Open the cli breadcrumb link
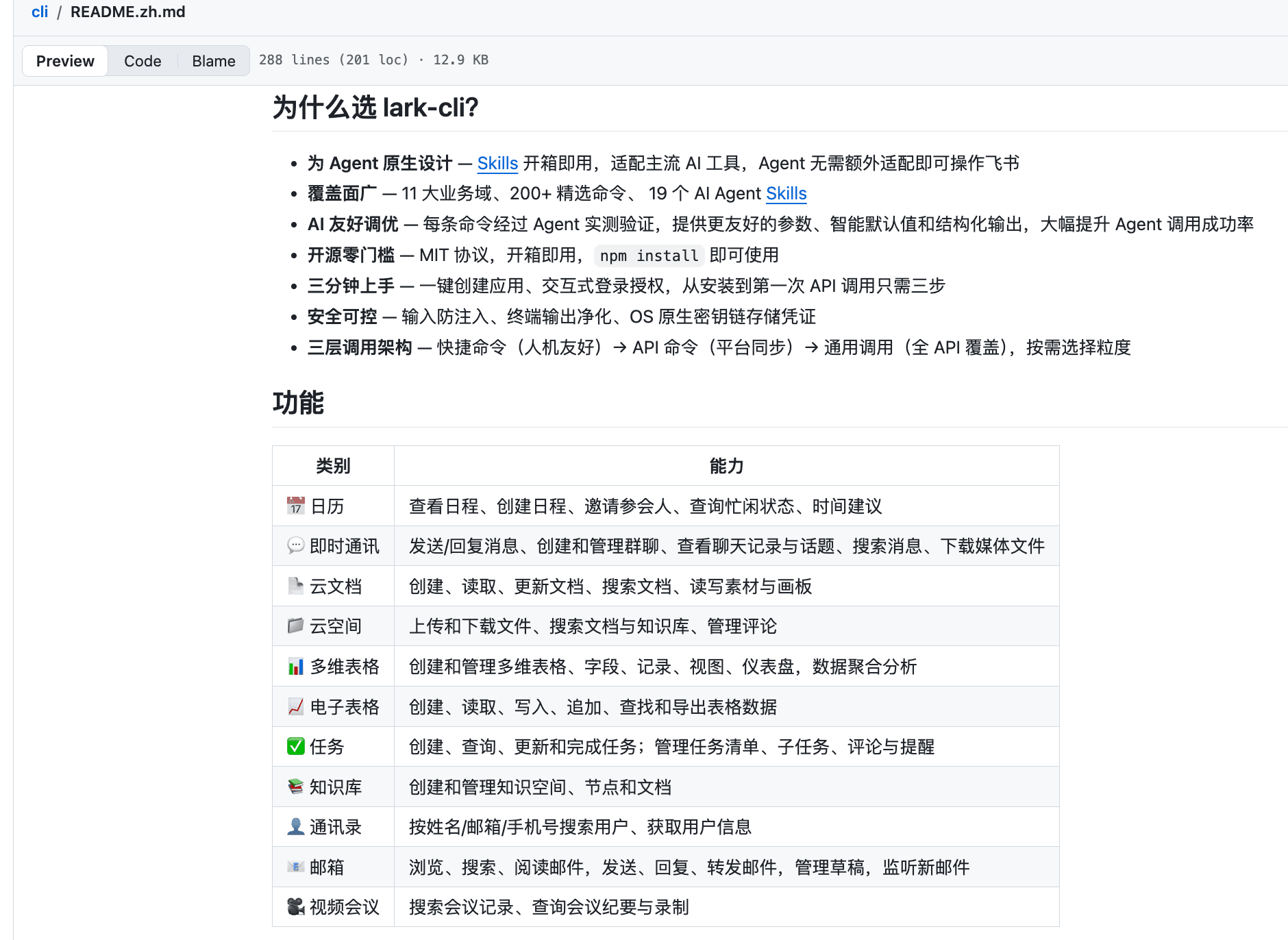 click(40, 12)
